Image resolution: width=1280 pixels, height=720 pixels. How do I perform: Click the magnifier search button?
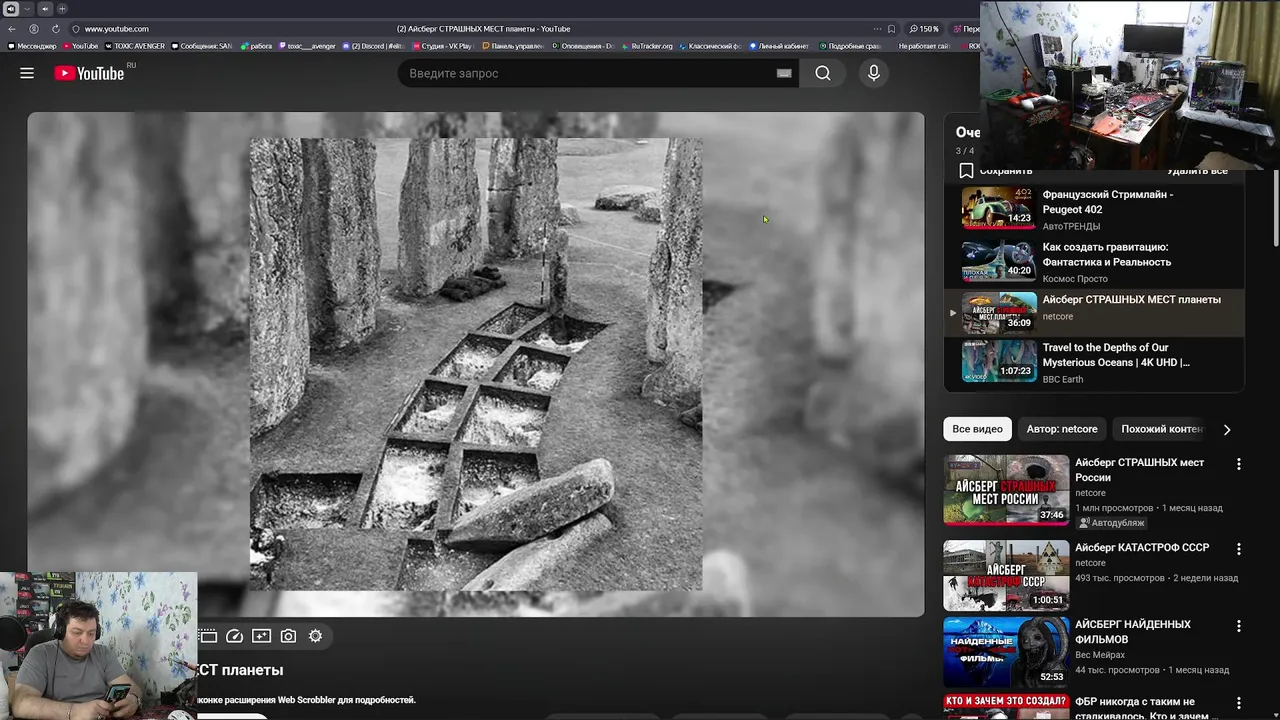coord(822,73)
